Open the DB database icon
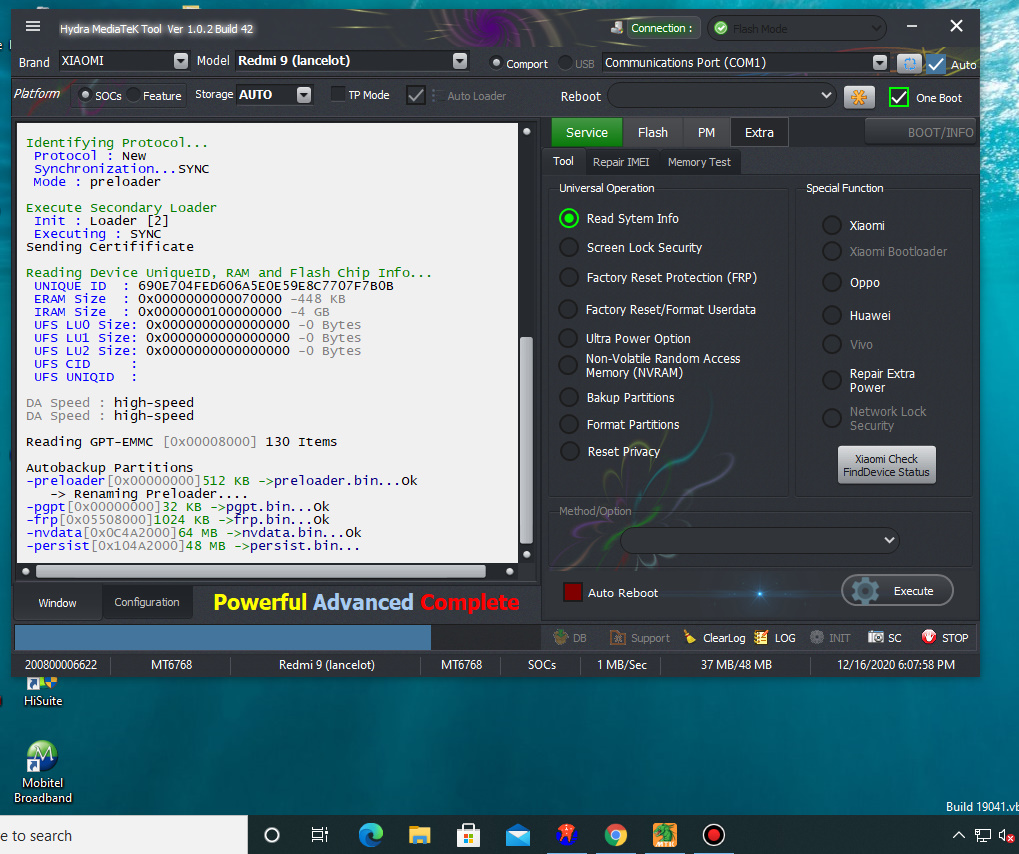This screenshot has width=1019, height=854. [x=560, y=638]
